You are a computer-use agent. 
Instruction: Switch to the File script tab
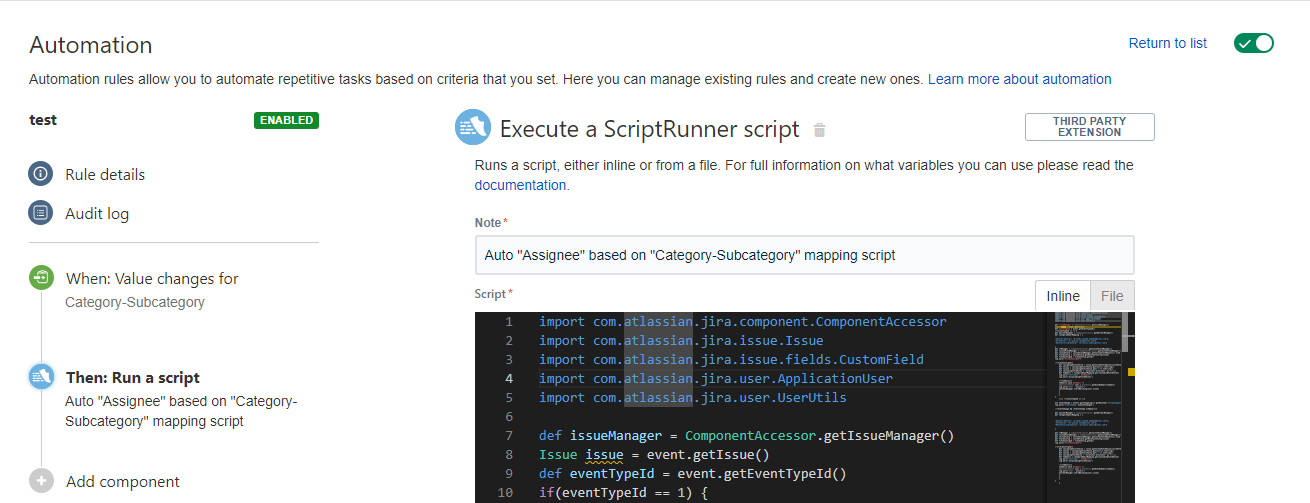coord(1112,296)
